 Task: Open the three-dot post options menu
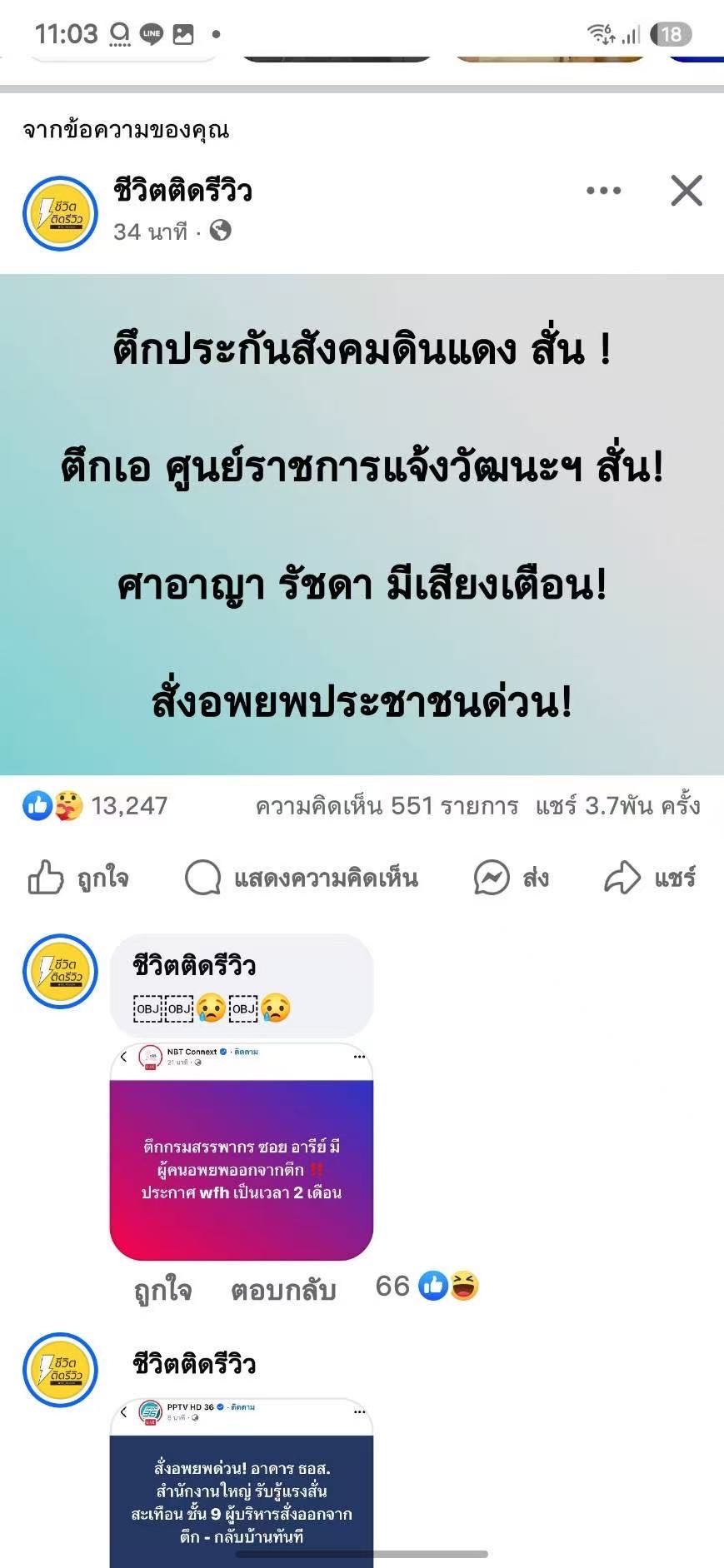pyautogui.click(x=603, y=191)
